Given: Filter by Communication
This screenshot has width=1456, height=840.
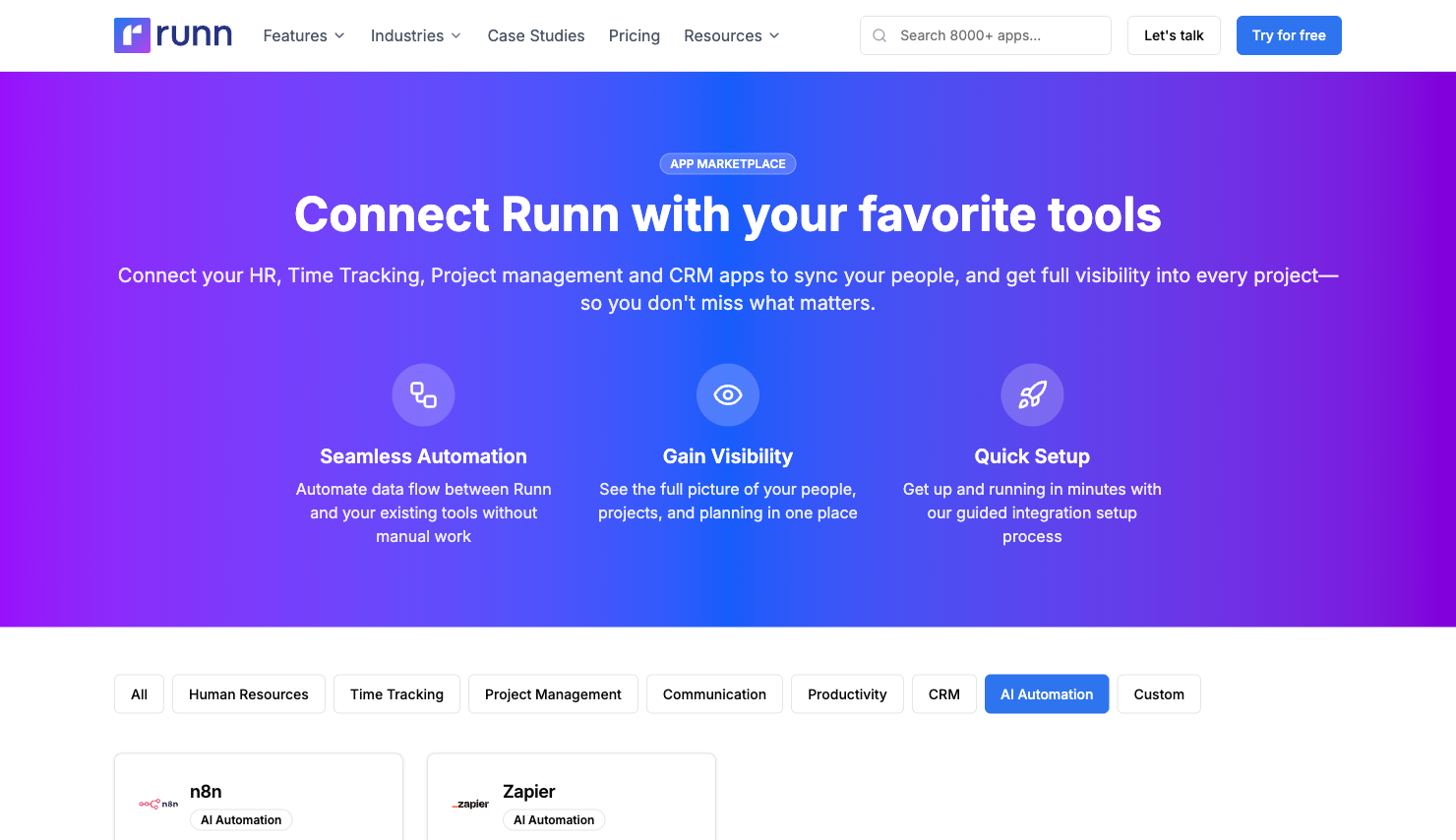Looking at the screenshot, I should click(x=714, y=694).
